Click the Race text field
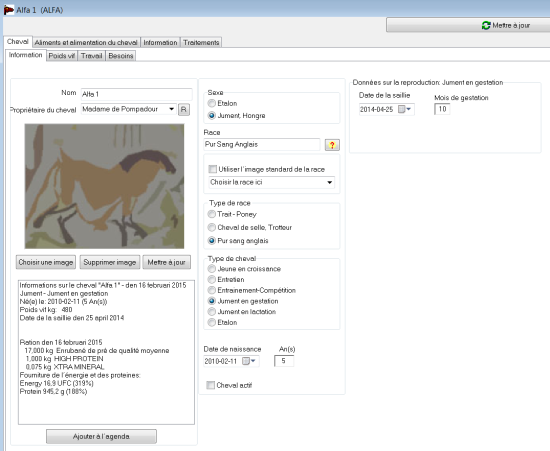The image size is (550, 451). 262,144
